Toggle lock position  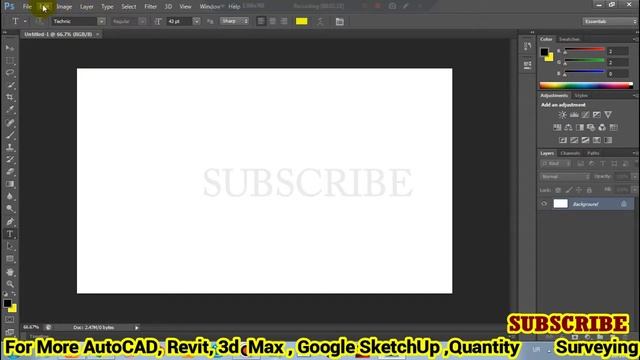point(579,190)
